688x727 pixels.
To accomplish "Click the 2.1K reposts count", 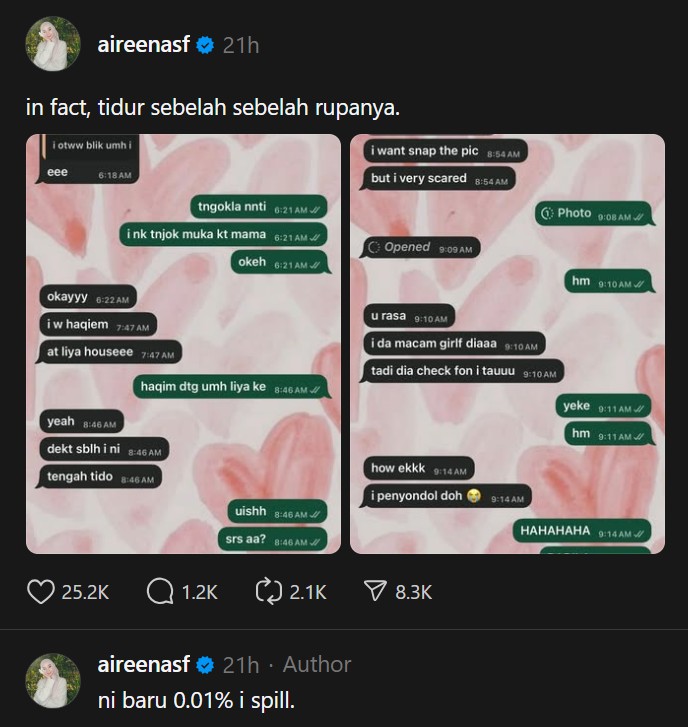I will (308, 592).
